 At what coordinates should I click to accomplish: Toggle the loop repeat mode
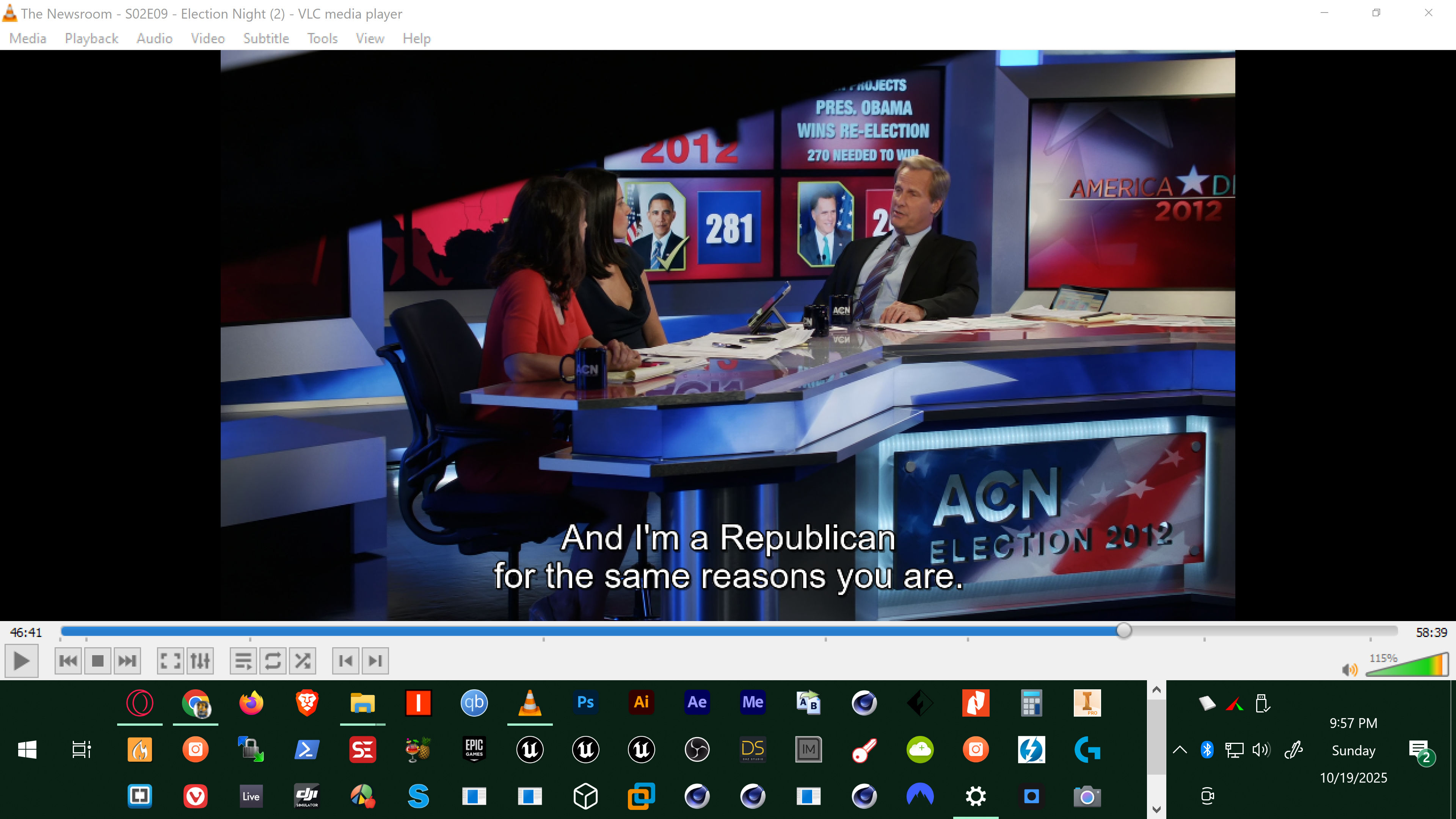(x=273, y=661)
